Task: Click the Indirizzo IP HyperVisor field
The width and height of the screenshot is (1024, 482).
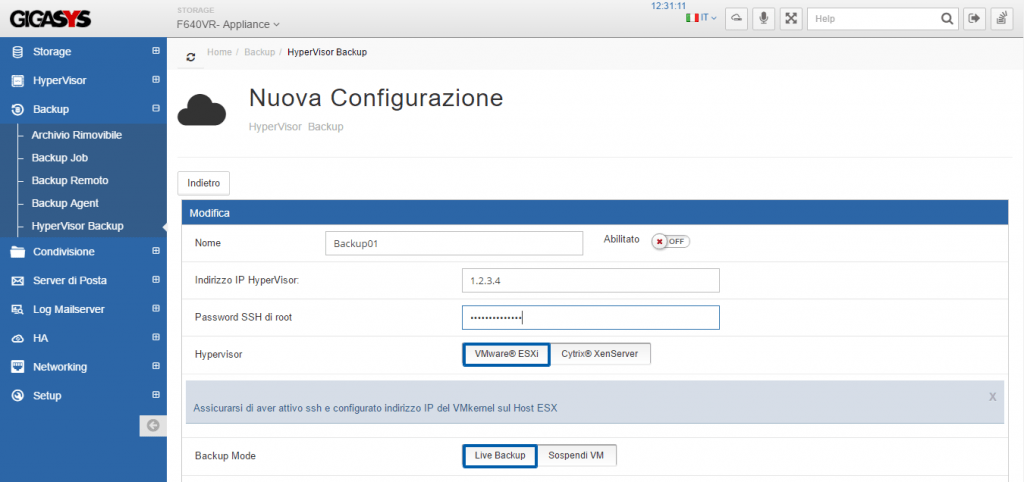Action: click(590, 280)
